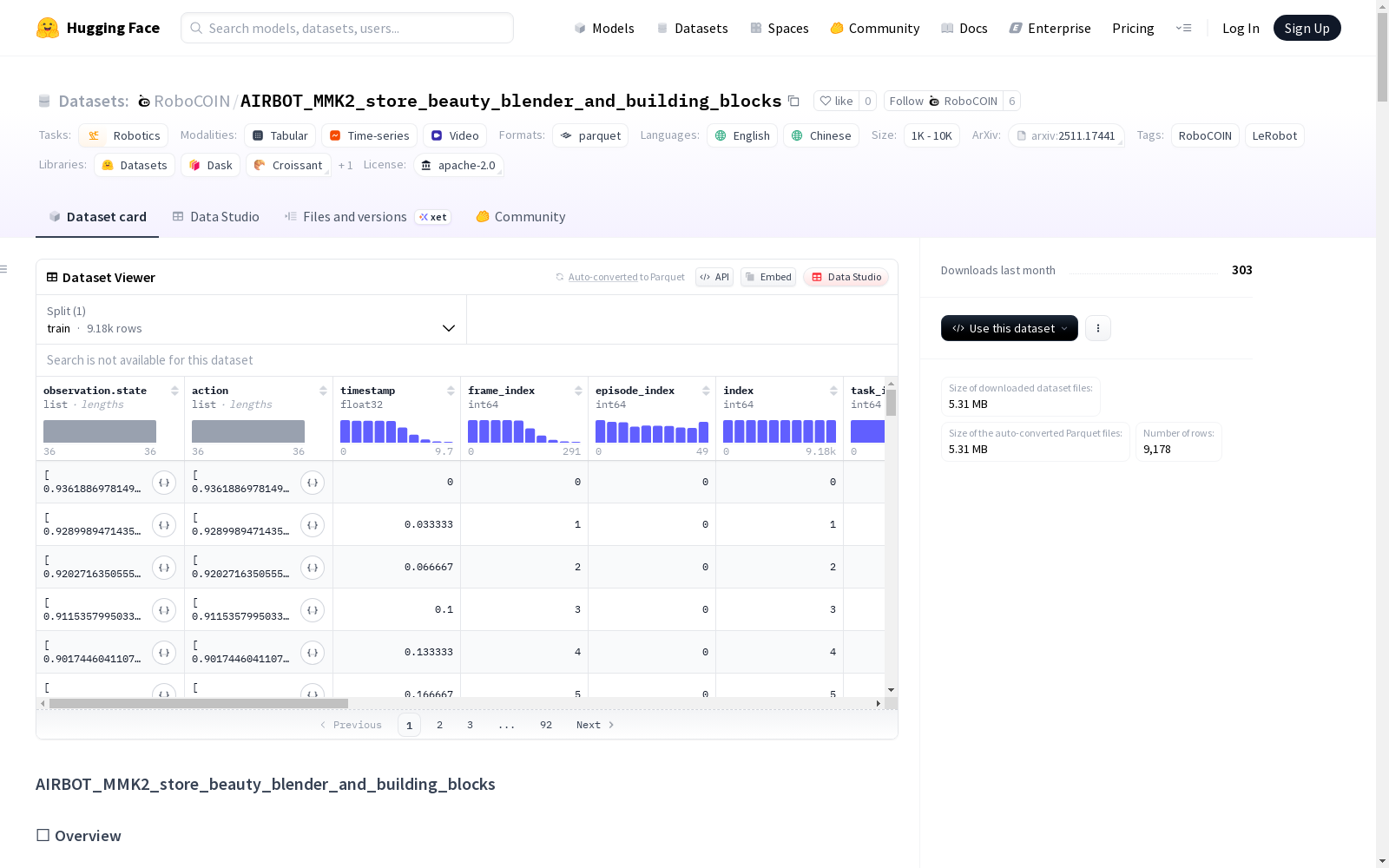The height and width of the screenshot is (868, 1389).
Task: Click Auto-converted to Parquet link
Action: point(626,277)
